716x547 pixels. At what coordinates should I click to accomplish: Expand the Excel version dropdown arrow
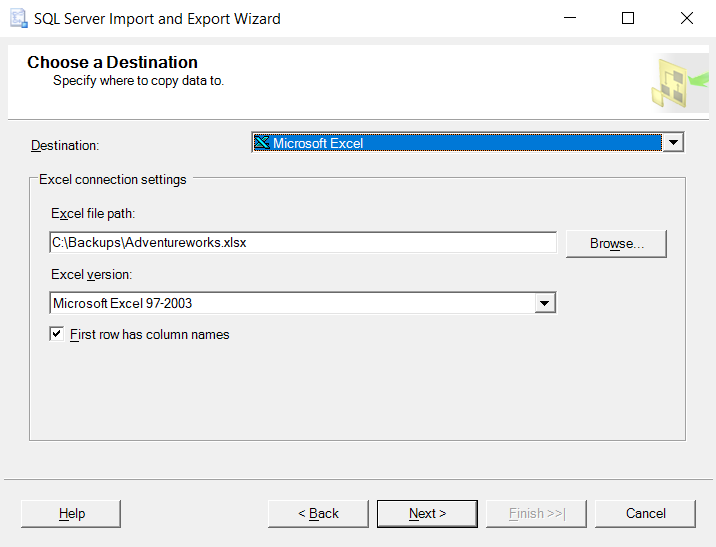(x=545, y=303)
